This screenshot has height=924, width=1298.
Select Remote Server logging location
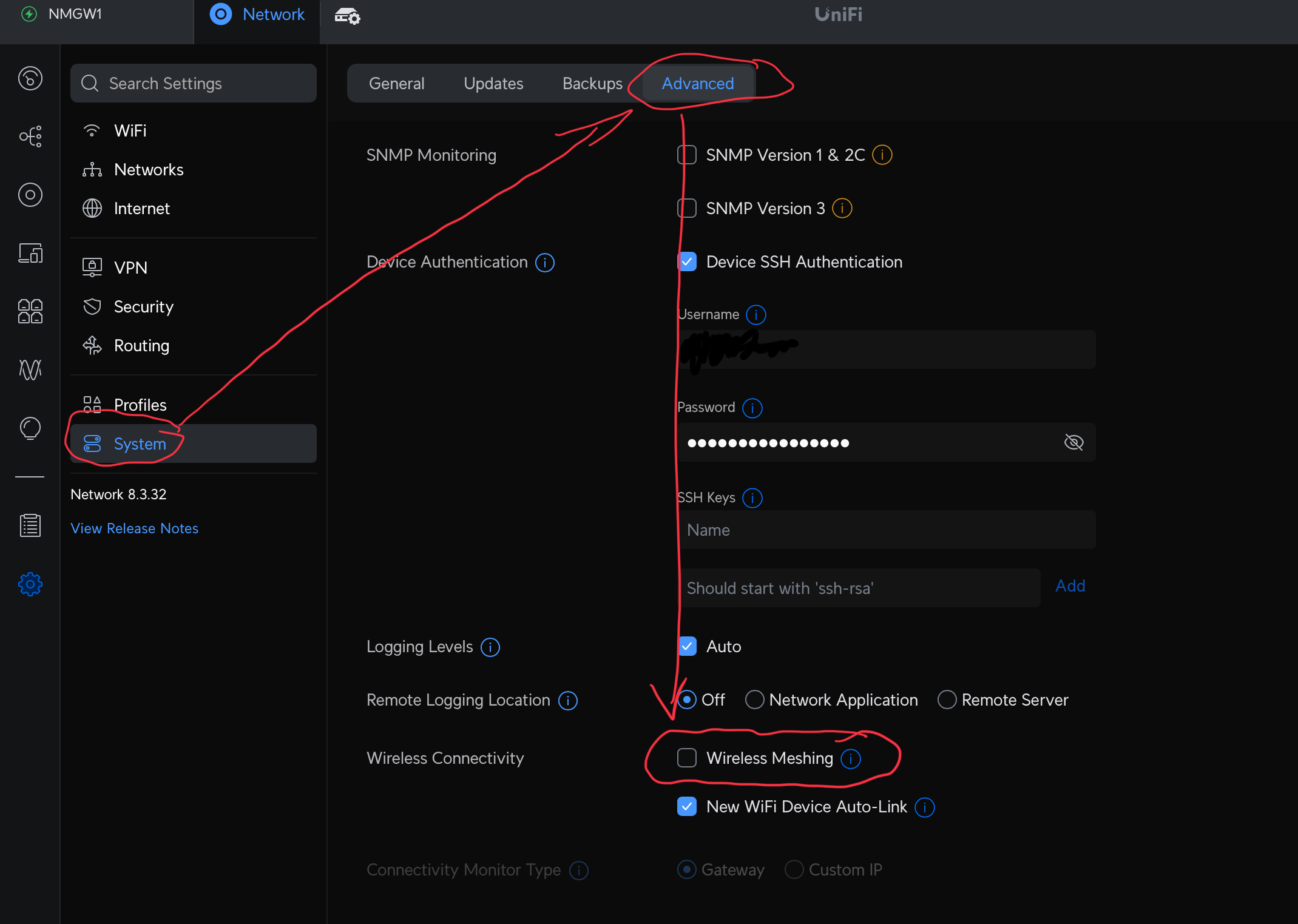(947, 700)
